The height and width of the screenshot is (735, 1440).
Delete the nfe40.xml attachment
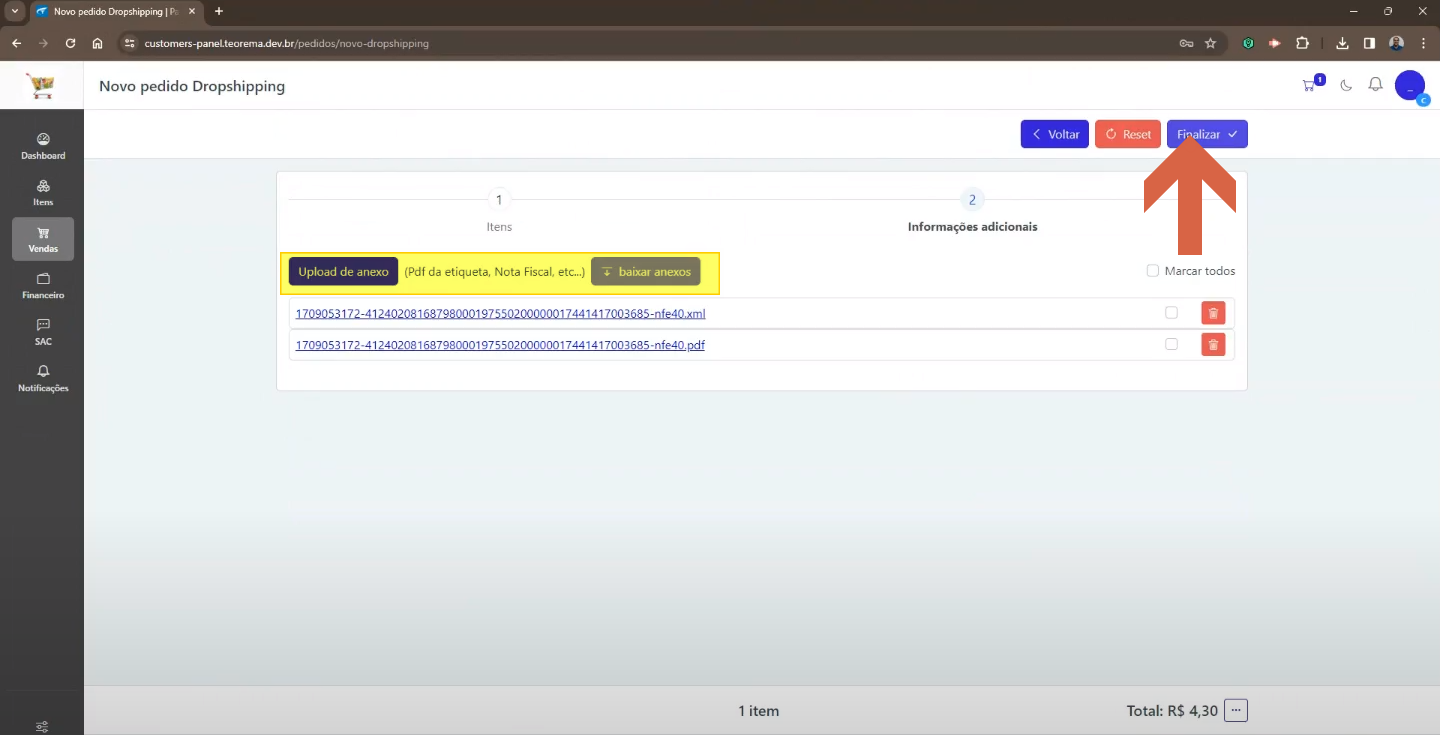pos(1213,313)
